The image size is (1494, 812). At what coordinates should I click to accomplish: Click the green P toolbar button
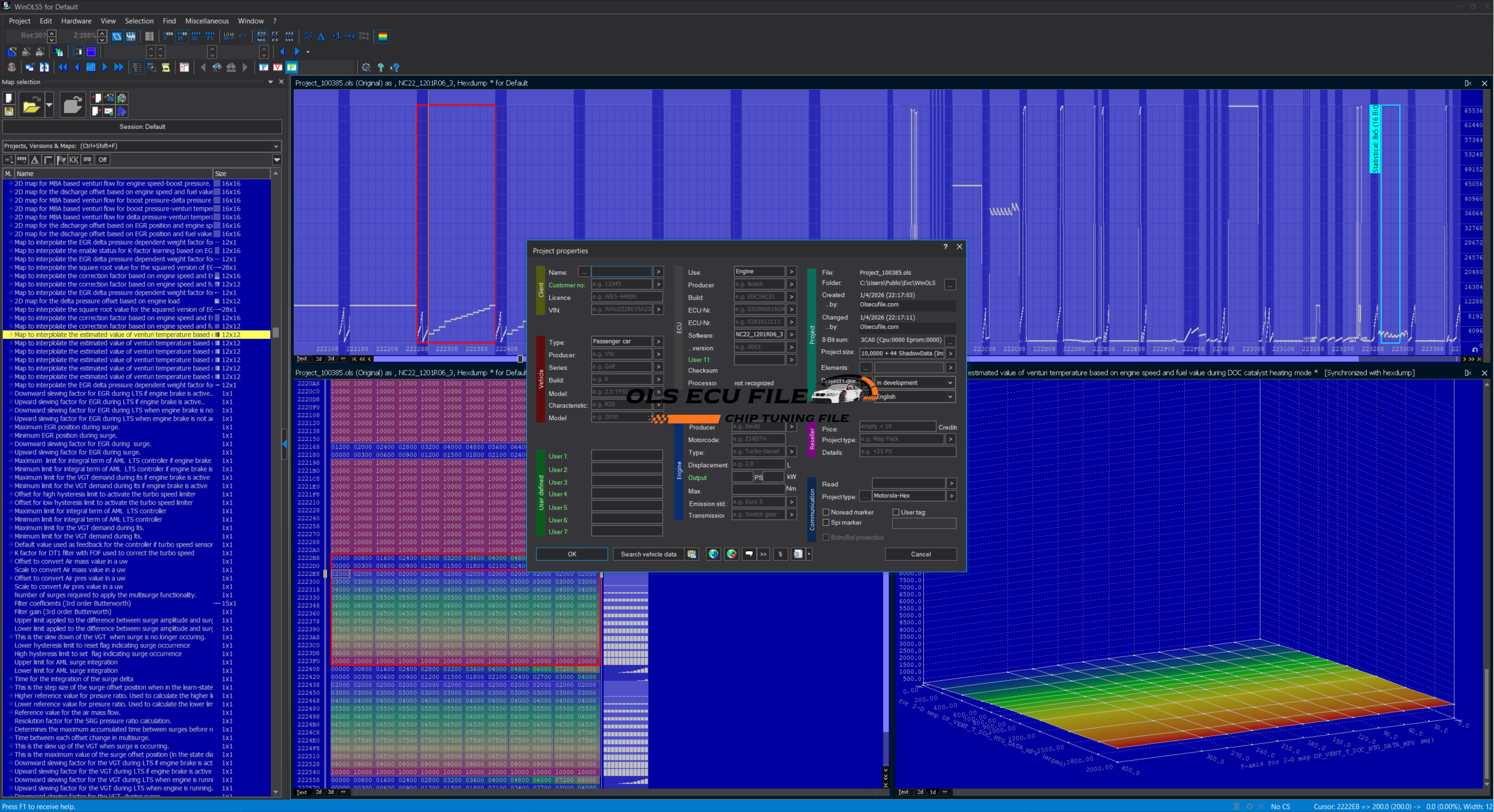click(292, 67)
